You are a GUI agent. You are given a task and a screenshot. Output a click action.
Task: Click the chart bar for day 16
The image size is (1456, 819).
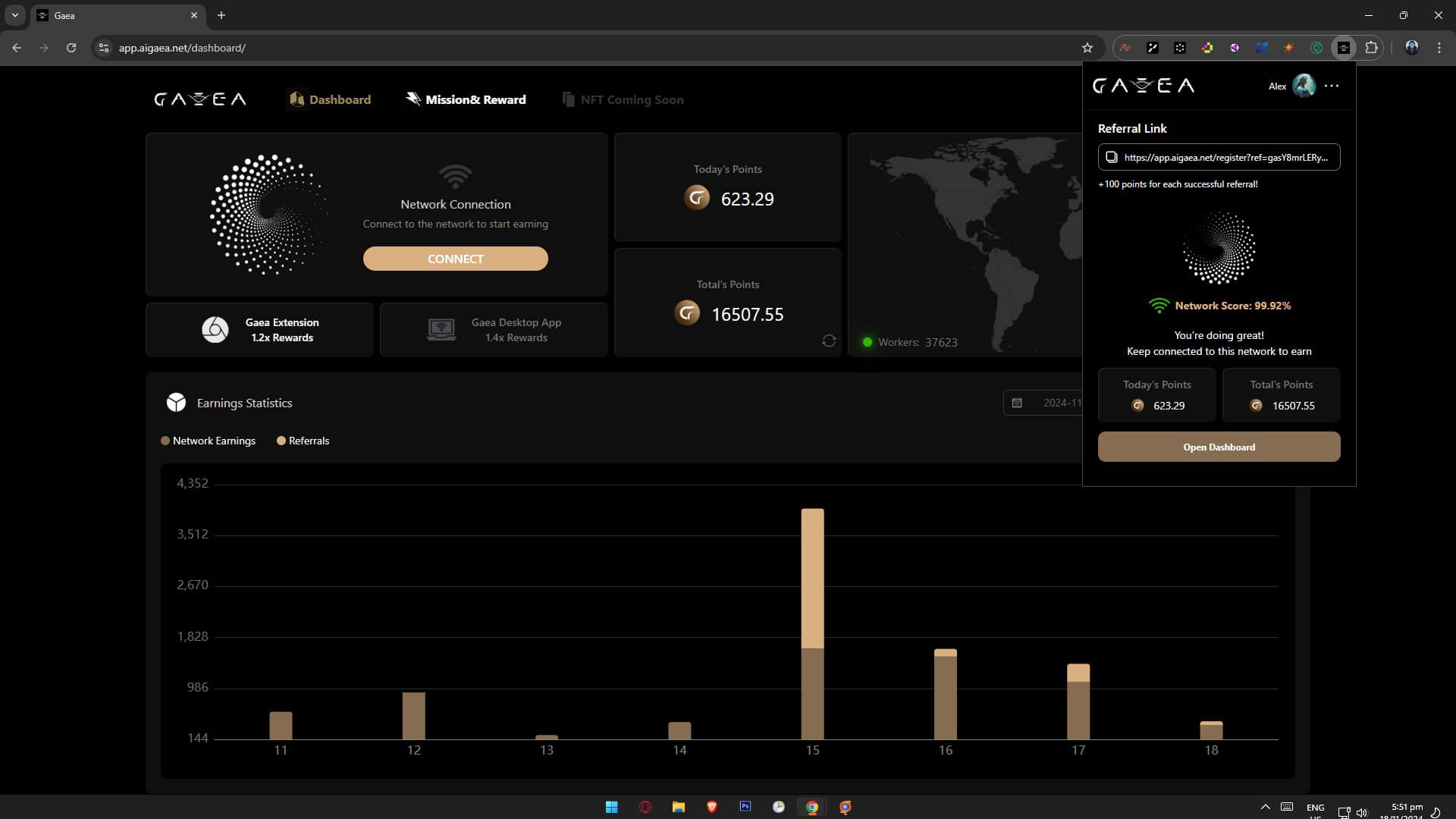point(945,694)
